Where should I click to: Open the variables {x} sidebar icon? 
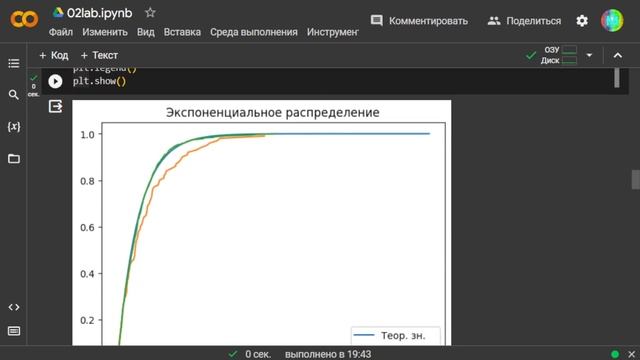click(13, 127)
